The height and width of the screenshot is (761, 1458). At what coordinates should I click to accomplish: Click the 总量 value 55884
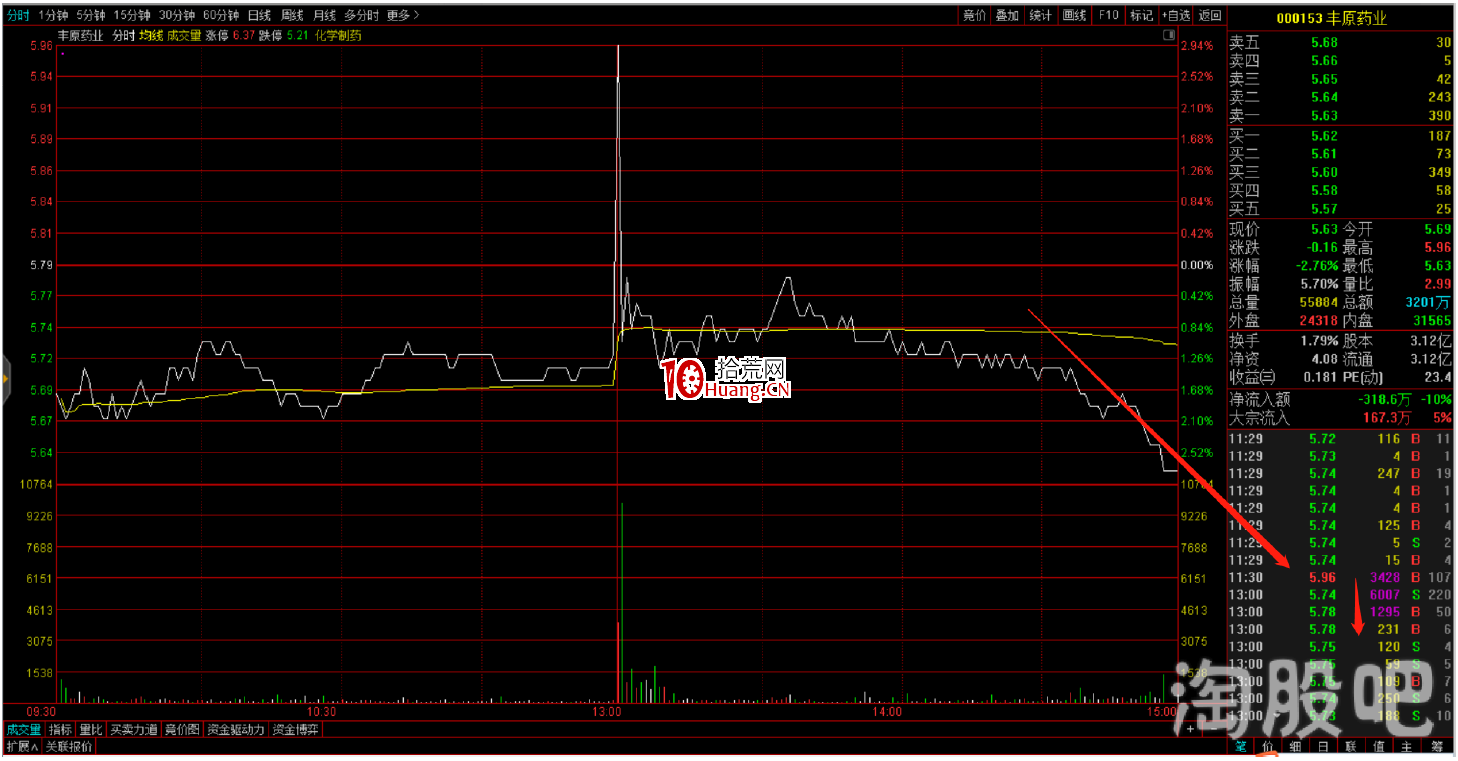click(1318, 303)
